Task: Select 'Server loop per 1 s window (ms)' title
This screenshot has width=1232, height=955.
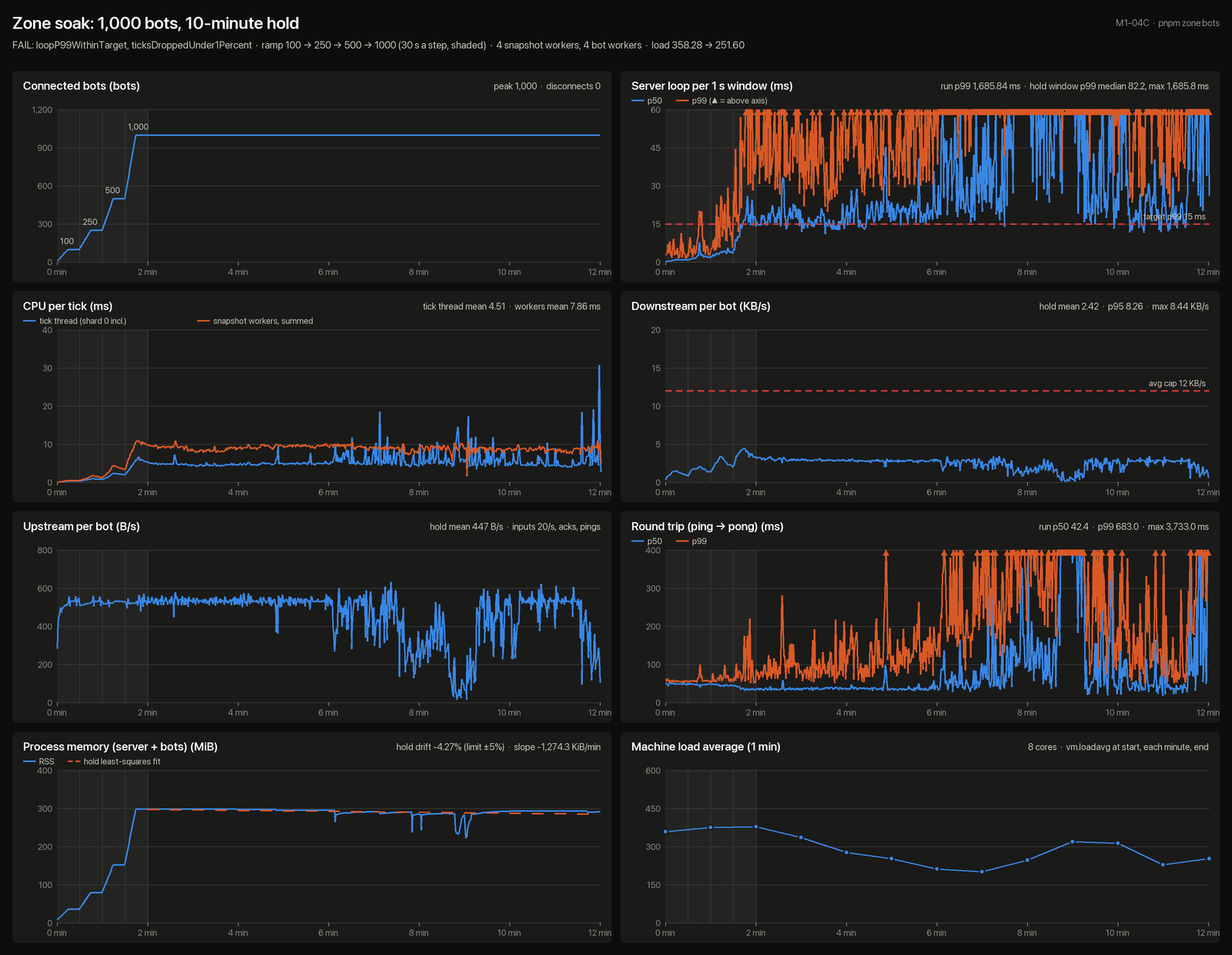Action: pos(712,86)
